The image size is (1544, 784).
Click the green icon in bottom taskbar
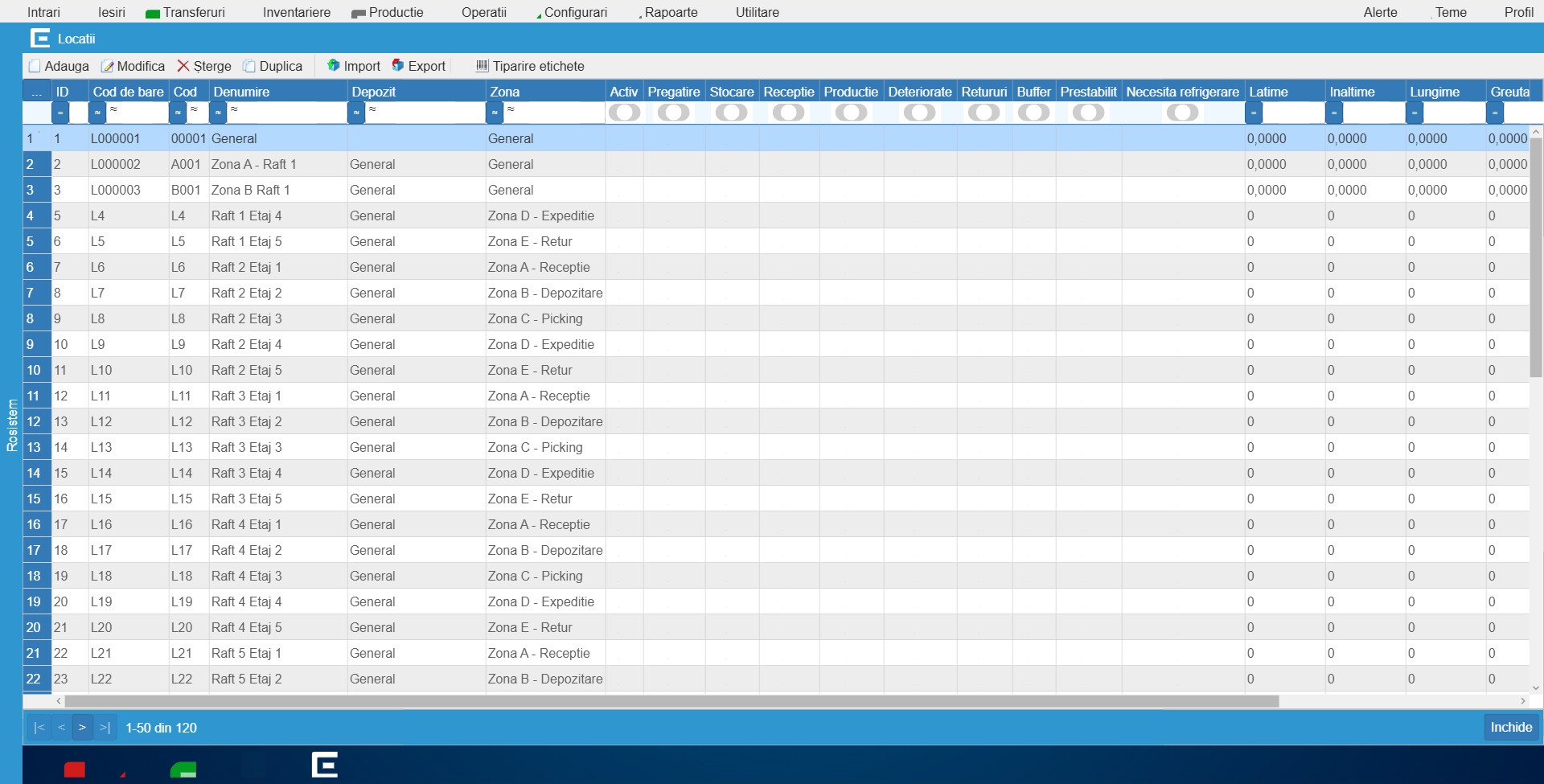(183, 770)
